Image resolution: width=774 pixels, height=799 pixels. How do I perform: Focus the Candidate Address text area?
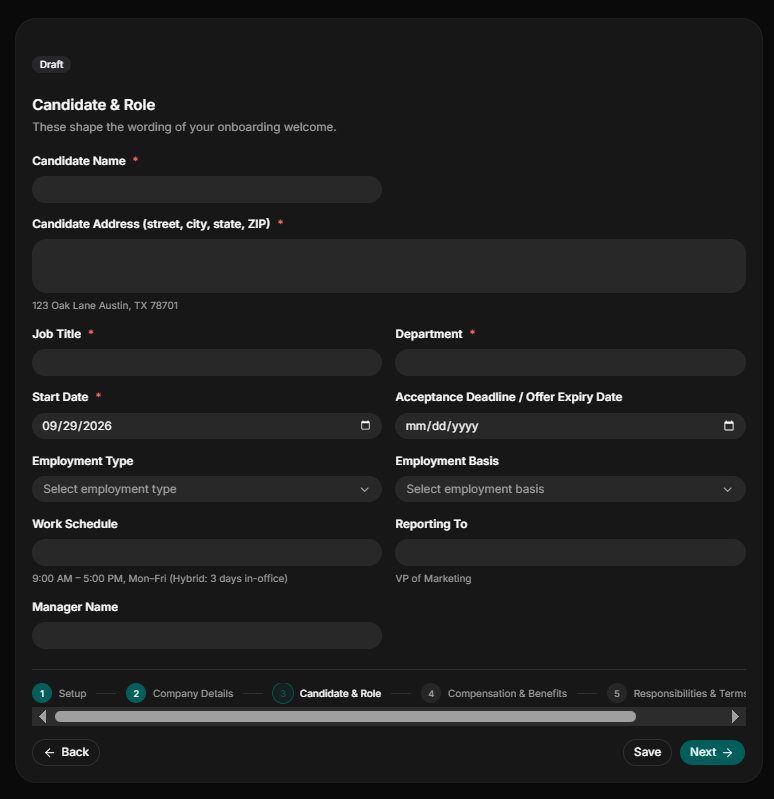click(x=389, y=266)
